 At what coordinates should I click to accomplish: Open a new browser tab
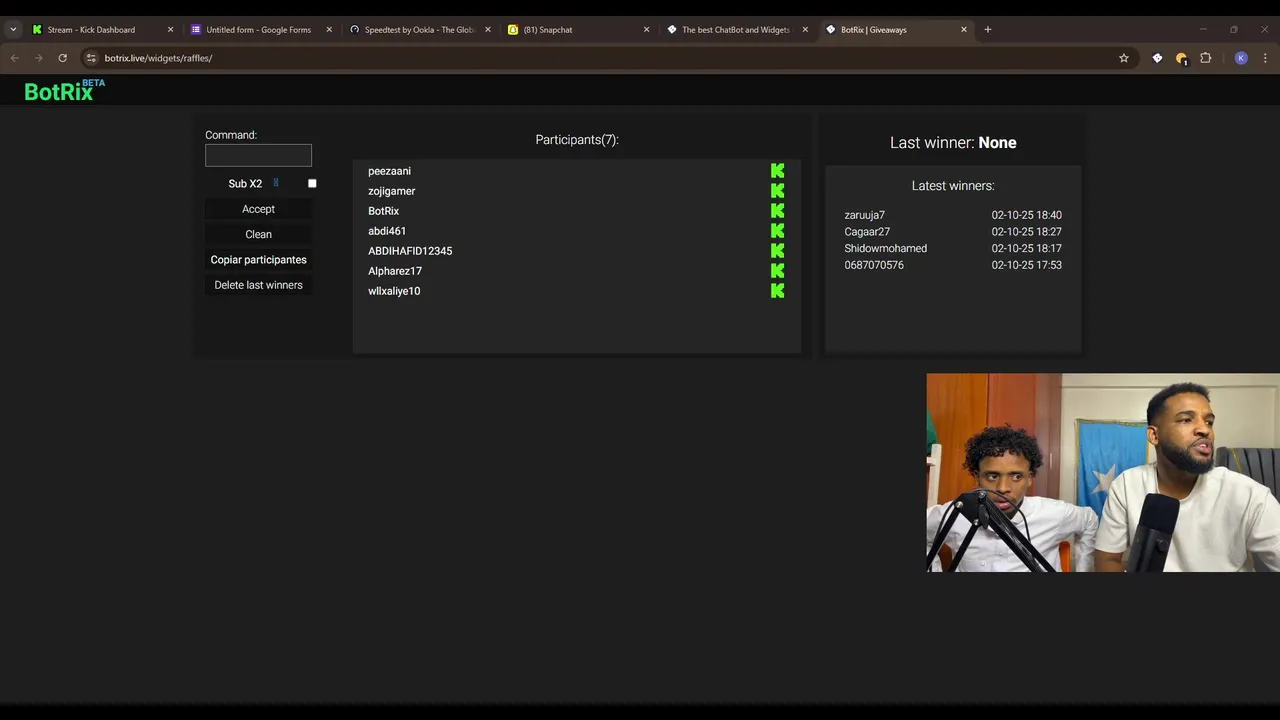point(988,30)
